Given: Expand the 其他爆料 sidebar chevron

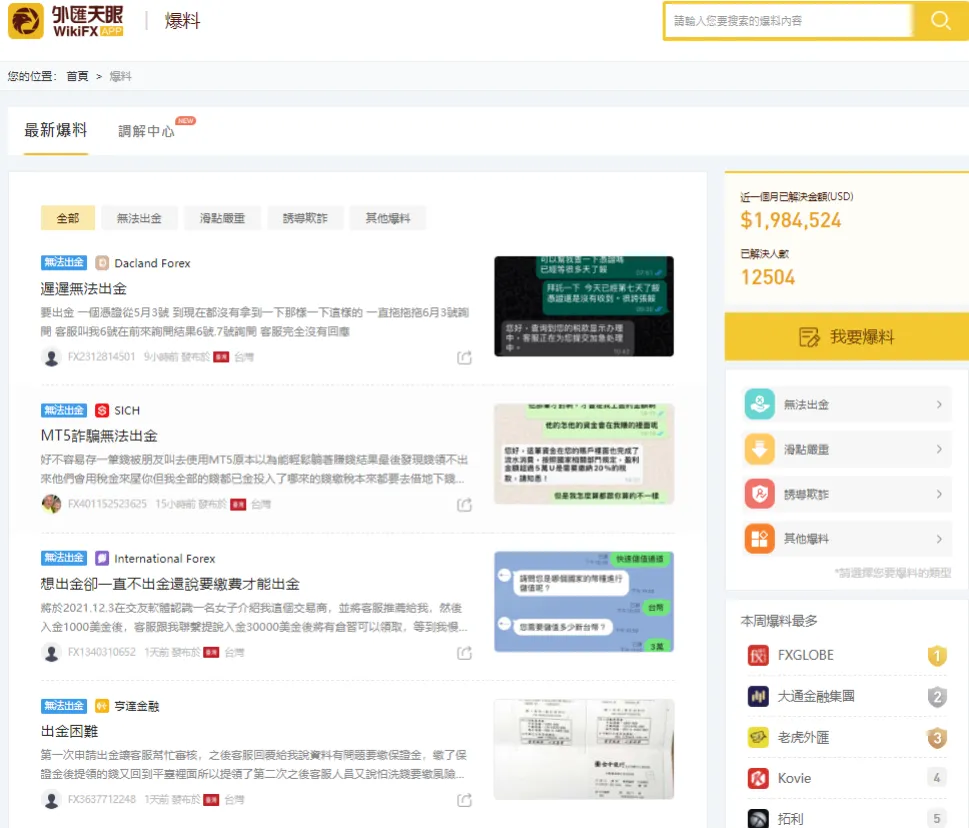Looking at the screenshot, I should tap(939, 539).
